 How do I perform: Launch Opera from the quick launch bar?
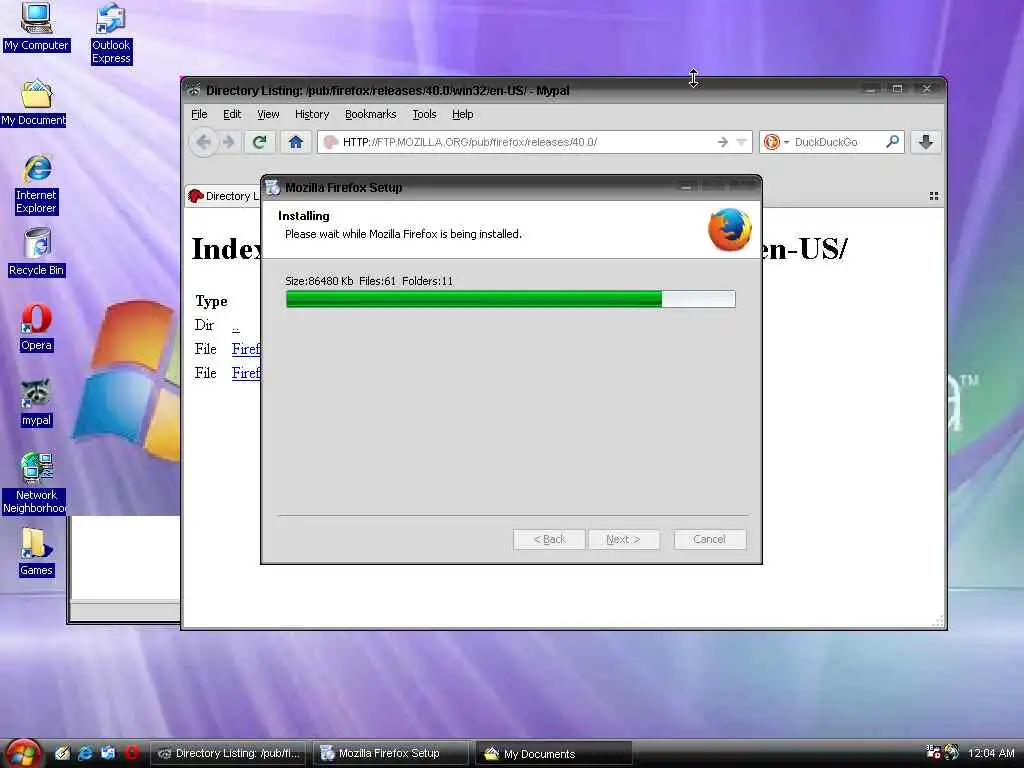132,753
